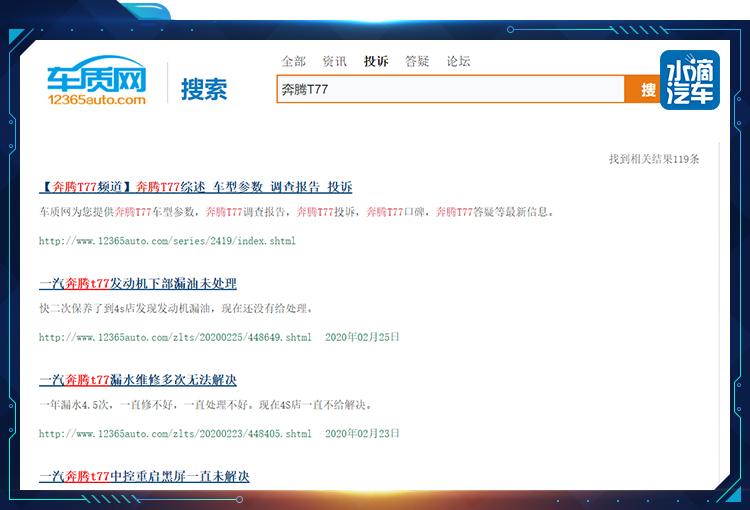This screenshot has width=750, height=510.
Task: Click snippet 一年漏水4.5次，一直修不好
Action: [x=206, y=405]
